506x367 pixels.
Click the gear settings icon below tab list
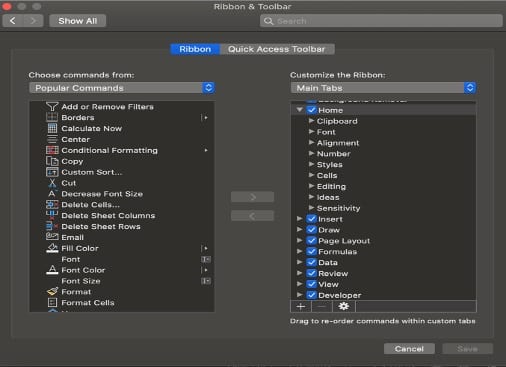click(344, 306)
